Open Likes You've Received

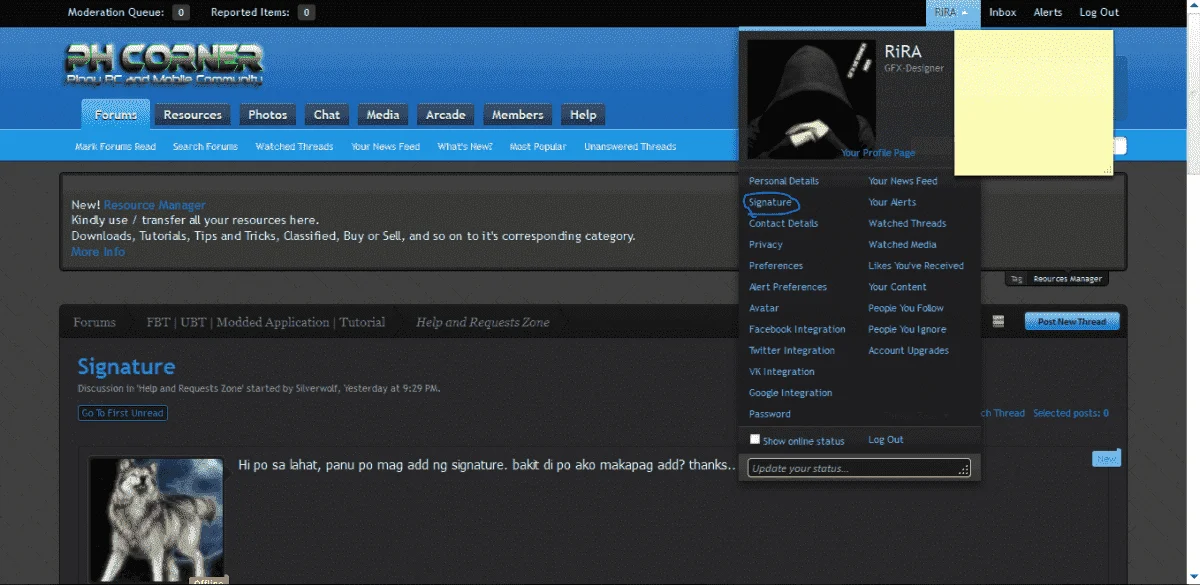tap(916, 266)
